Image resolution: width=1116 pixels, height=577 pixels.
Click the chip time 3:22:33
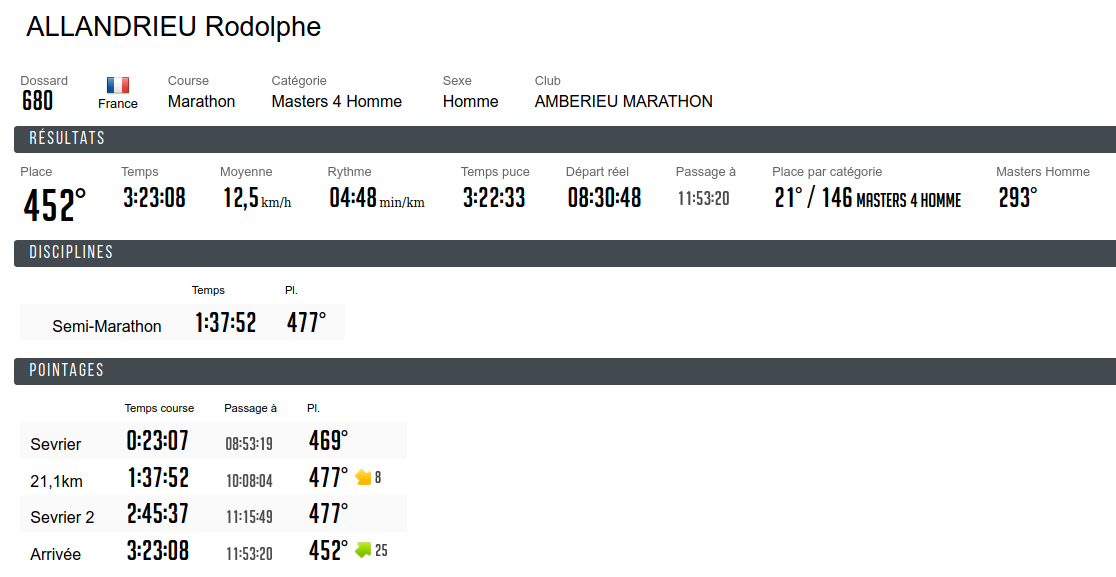point(494,198)
